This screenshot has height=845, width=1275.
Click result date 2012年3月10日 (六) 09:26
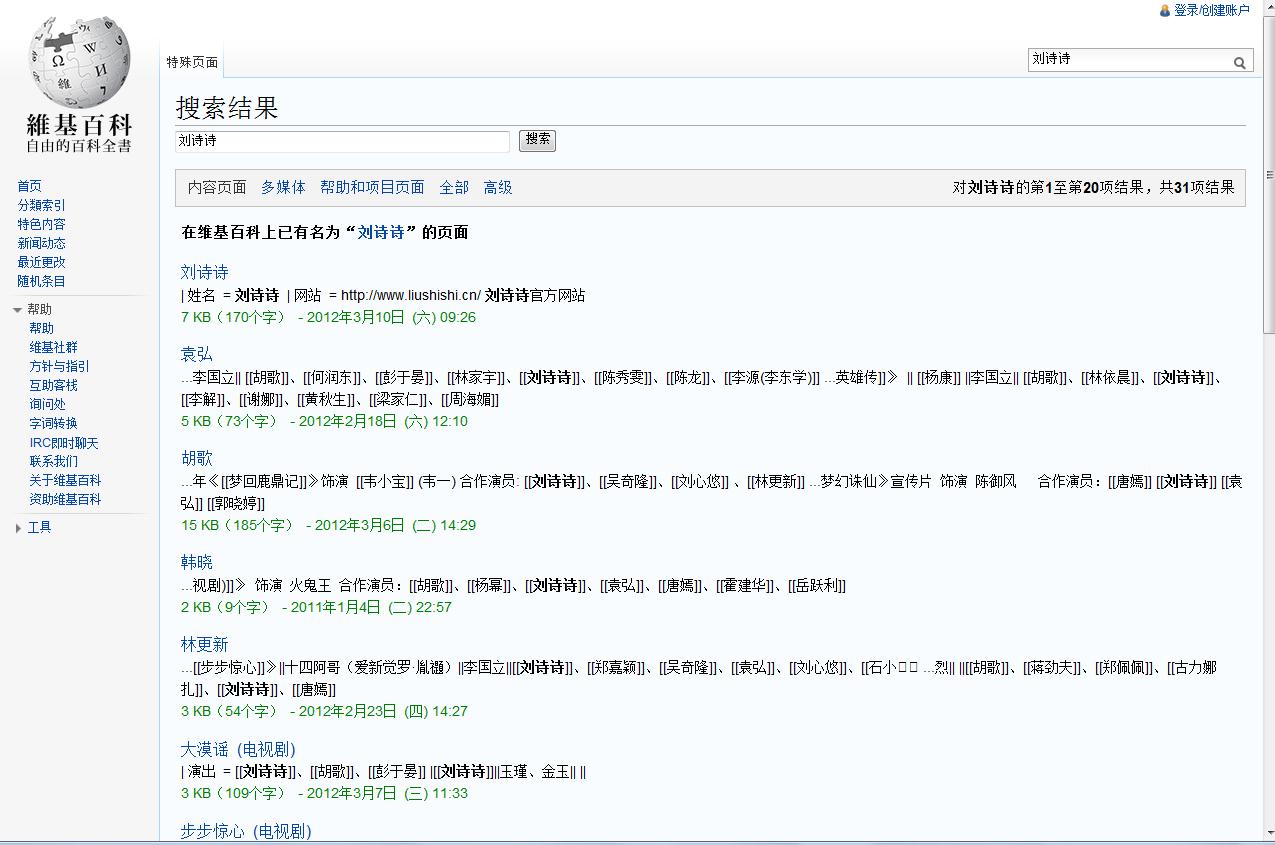click(x=391, y=317)
